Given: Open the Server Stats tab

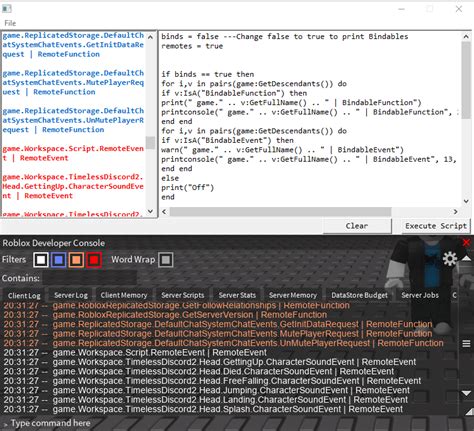Looking at the screenshot, I should click(x=237, y=295).
